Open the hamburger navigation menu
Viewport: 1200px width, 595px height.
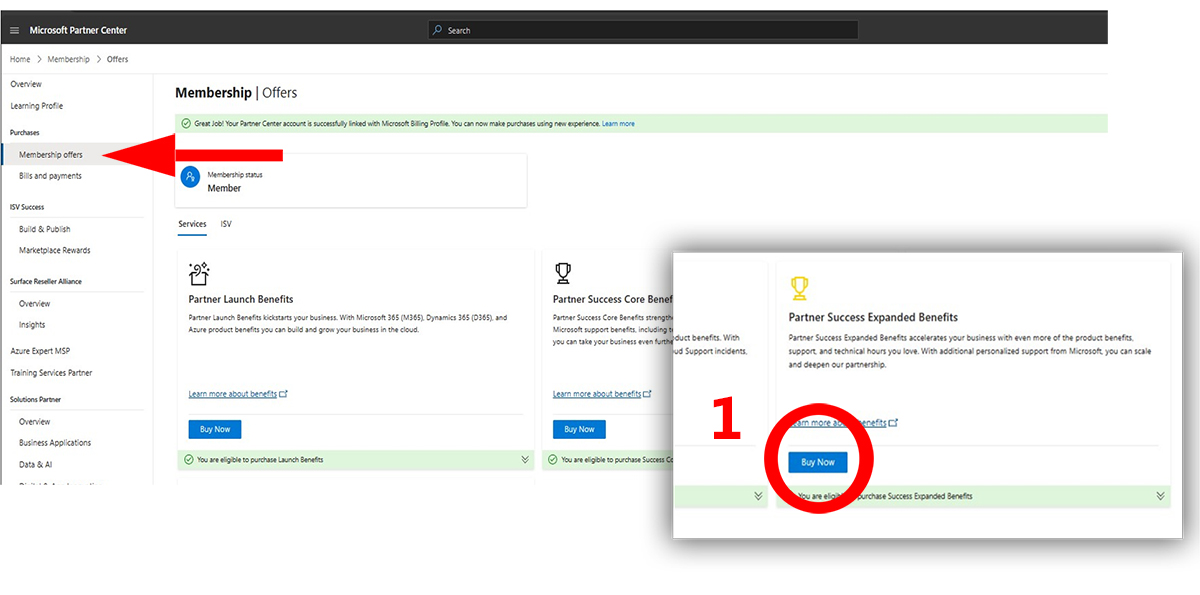[x=14, y=31]
